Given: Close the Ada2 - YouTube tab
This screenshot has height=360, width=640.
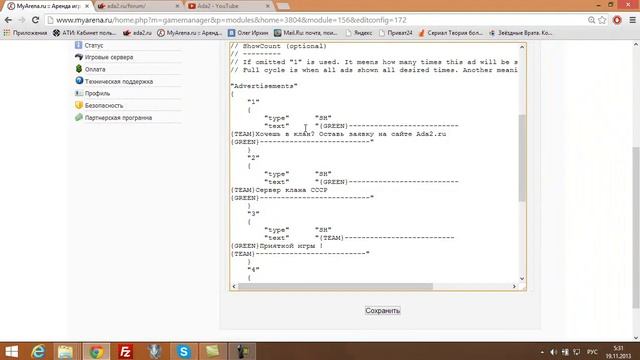Looking at the screenshot, I should [x=268, y=6].
